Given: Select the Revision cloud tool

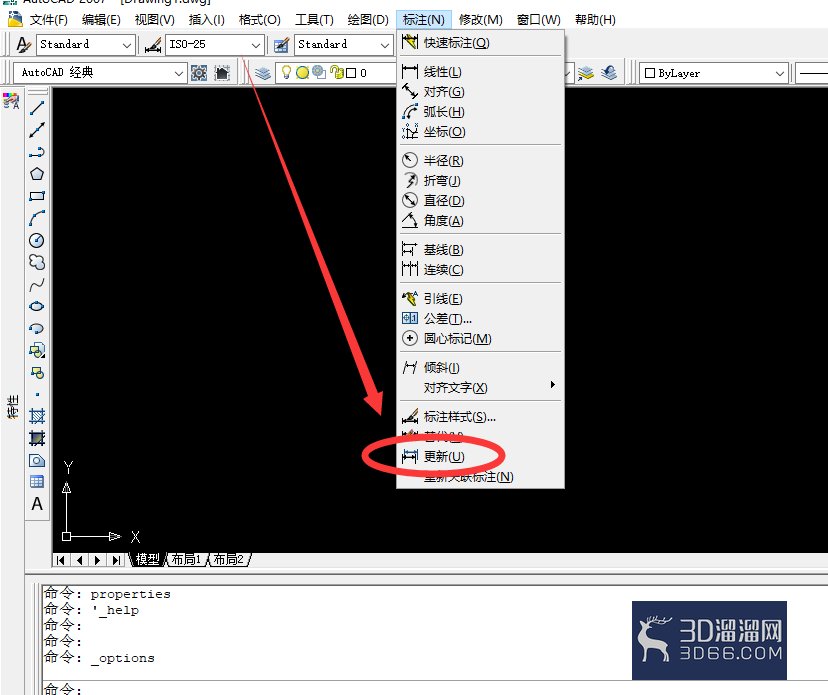Looking at the screenshot, I should pos(37,262).
